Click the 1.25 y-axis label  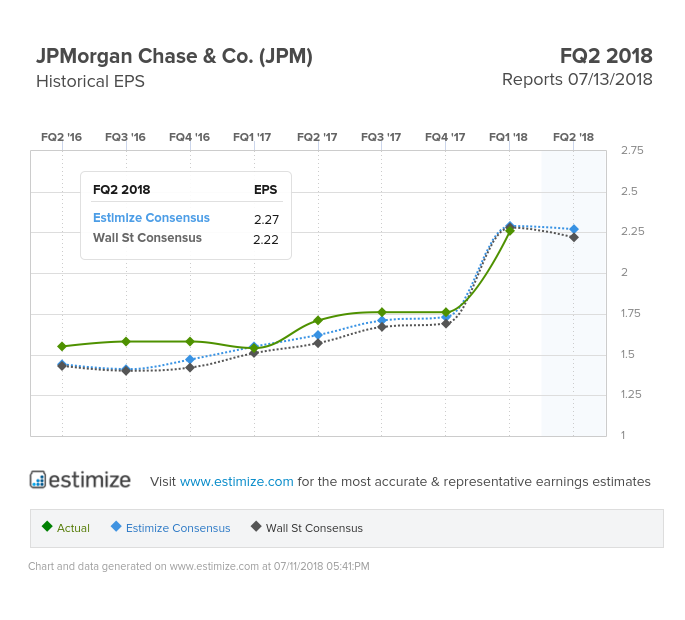[631, 394]
